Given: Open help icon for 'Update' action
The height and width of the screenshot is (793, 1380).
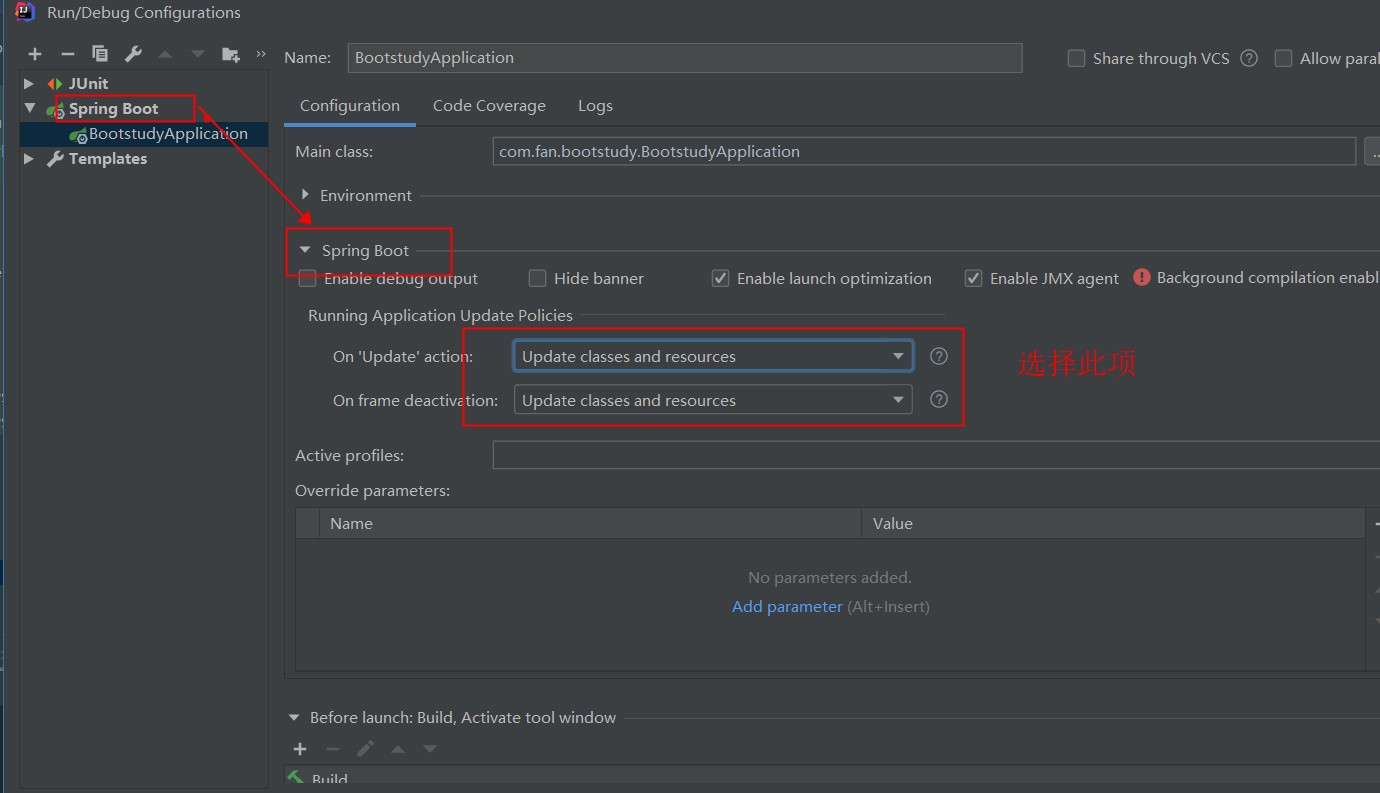Looking at the screenshot, I should click(938, 356).
